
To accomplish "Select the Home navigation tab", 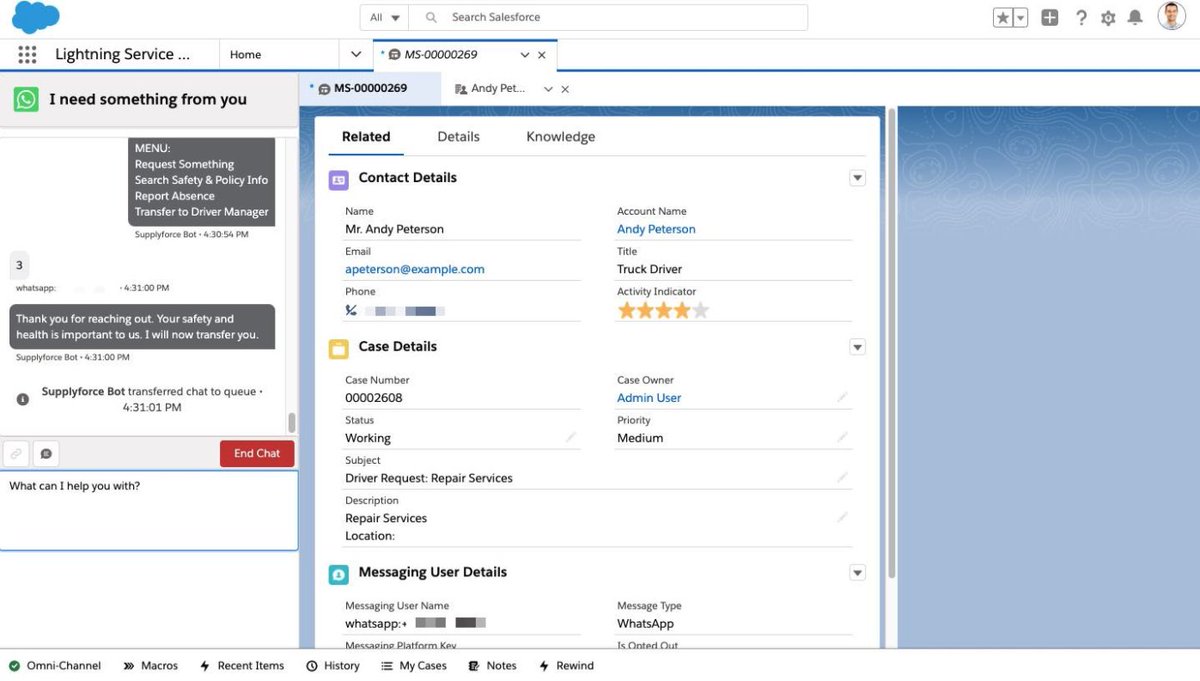I will point(246,55).
